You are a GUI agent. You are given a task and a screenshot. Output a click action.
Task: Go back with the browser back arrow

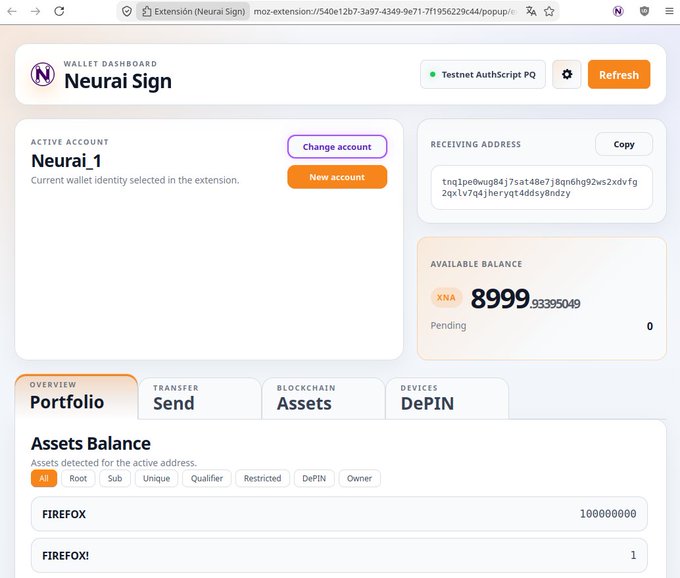12,11
